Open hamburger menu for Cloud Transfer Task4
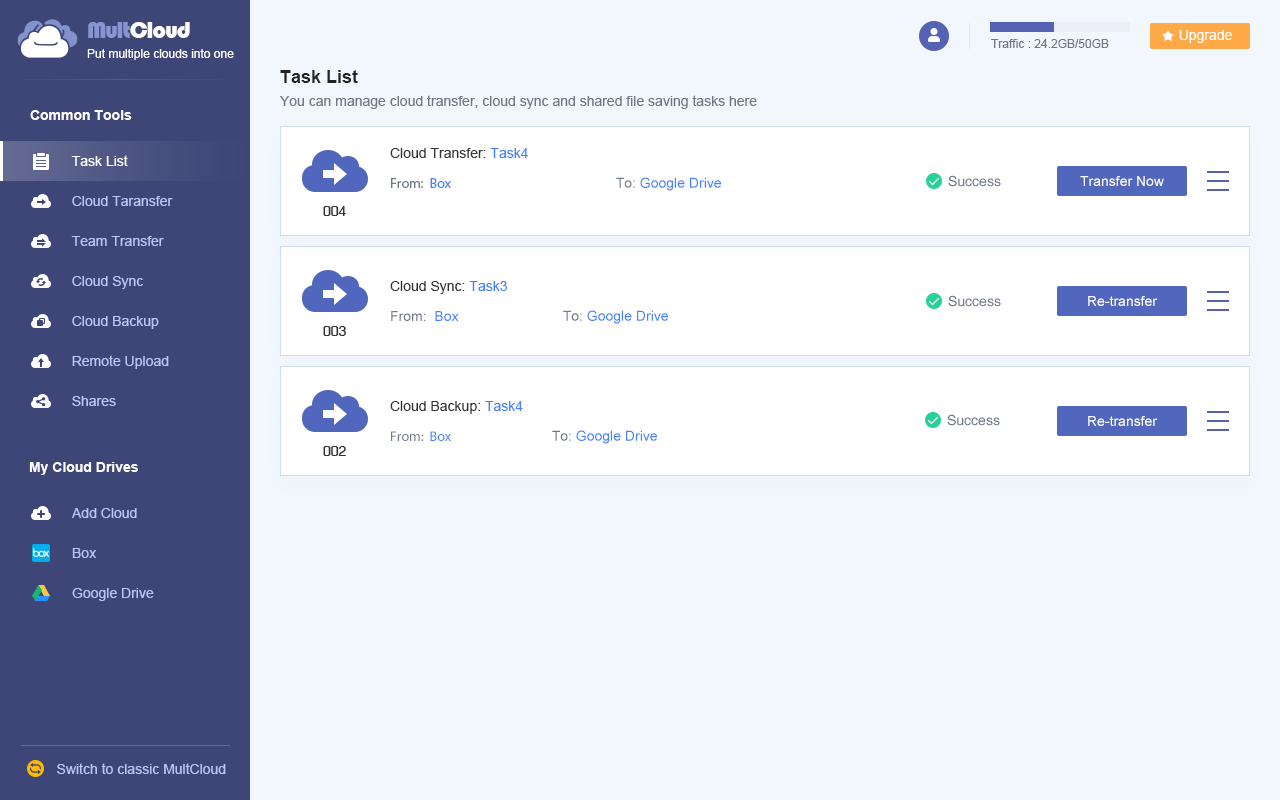 [1218, 181]
